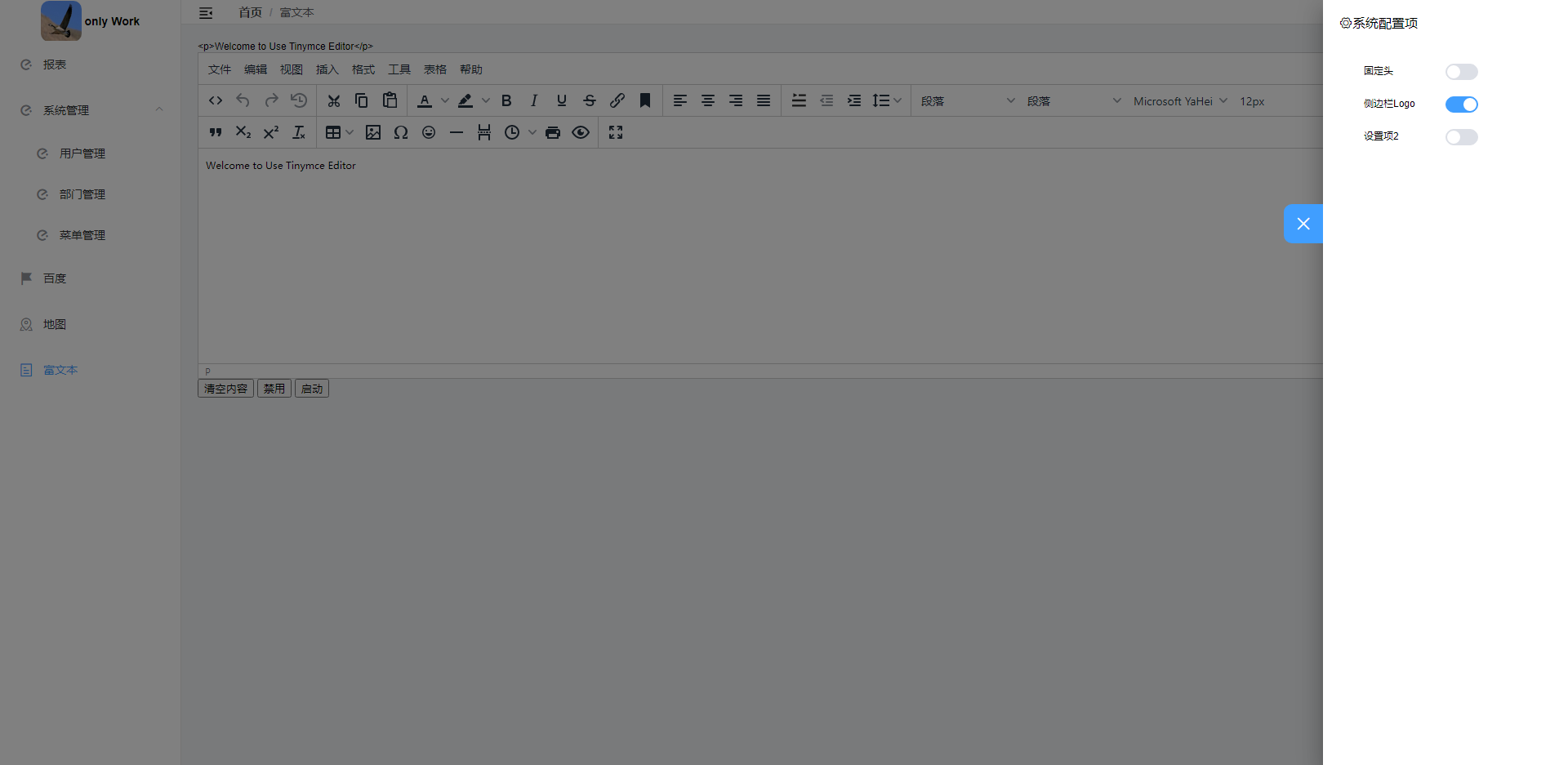This screenshot has width=1568, height=765.
Task: Insert an anchor bookmark icon
Action: [645, 100]
